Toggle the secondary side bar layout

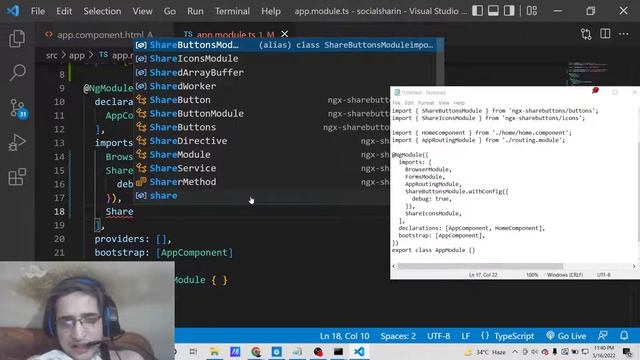pyautogui.click(x=509, y=11)
